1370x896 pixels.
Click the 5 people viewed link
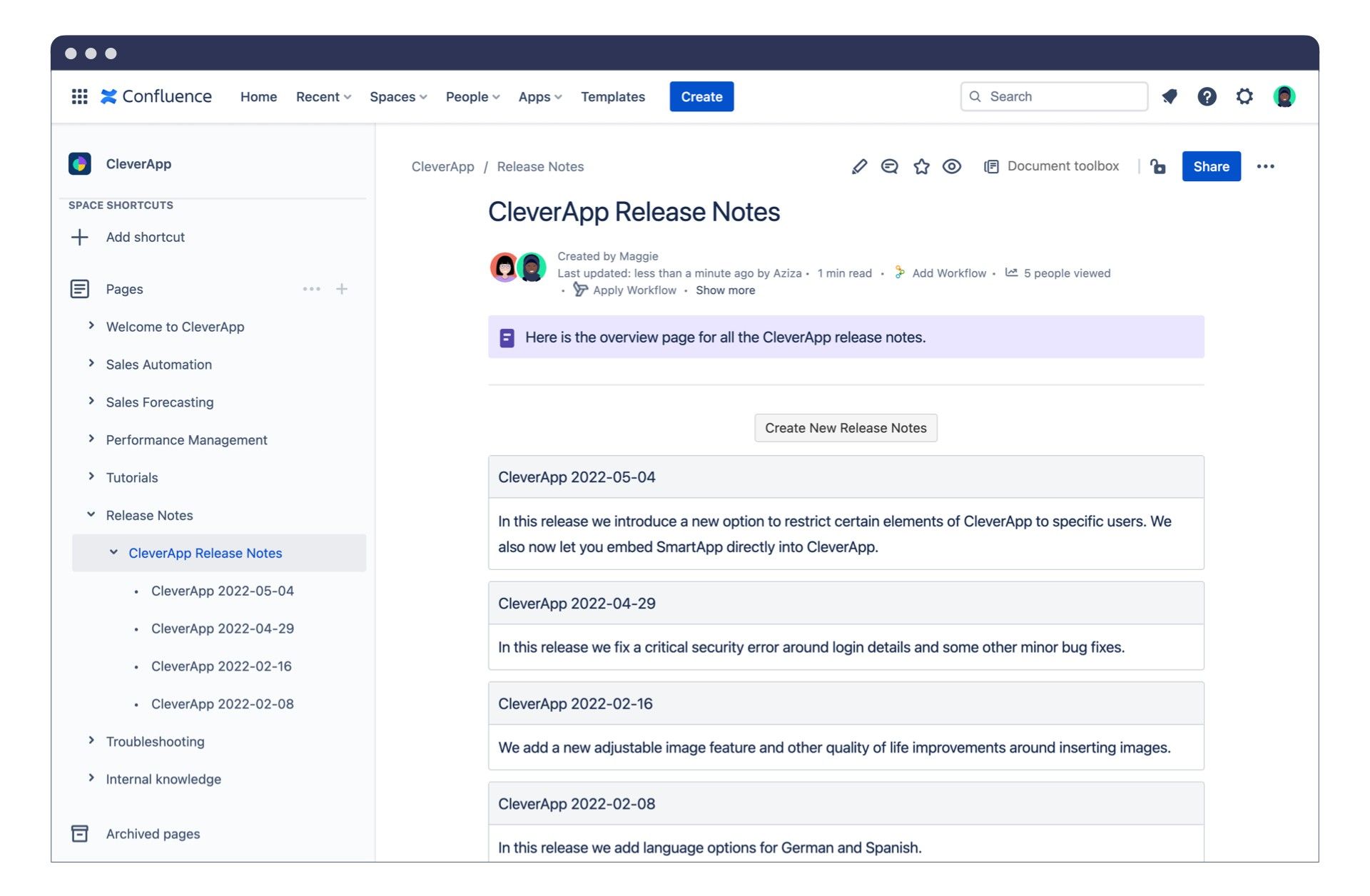pos(1067,273)
